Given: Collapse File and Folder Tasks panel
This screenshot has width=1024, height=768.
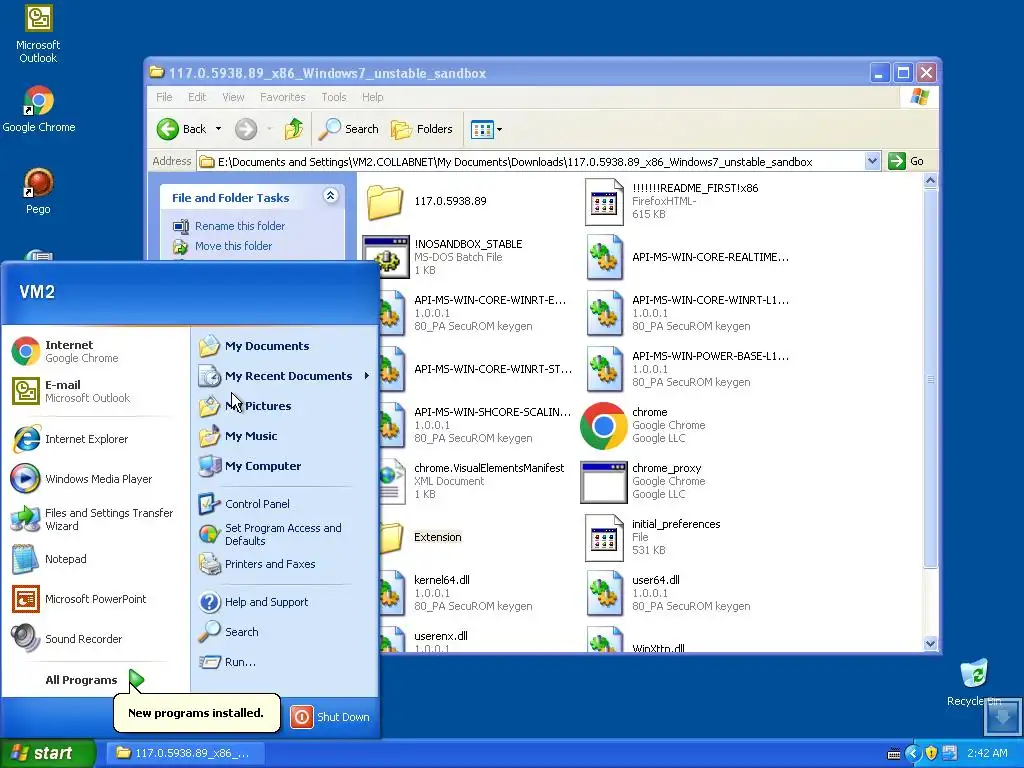Looking at the screenshot, I should pyautogui.click(x=330, y=196).
